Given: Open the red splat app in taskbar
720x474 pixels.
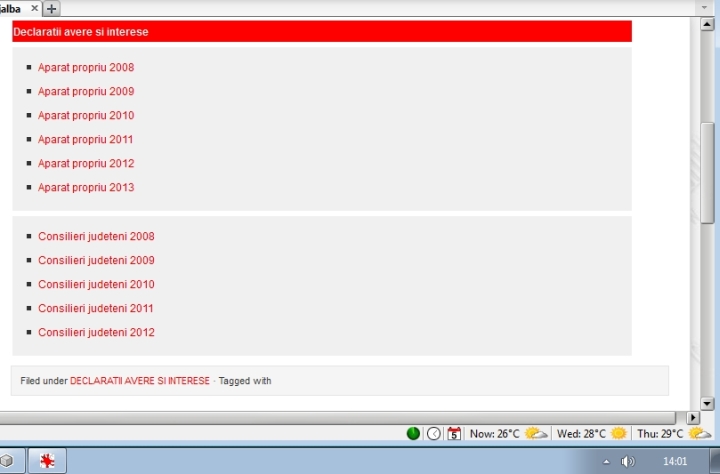Looking at the screenshot, I should pyautogui.click(x=46, y=461).
